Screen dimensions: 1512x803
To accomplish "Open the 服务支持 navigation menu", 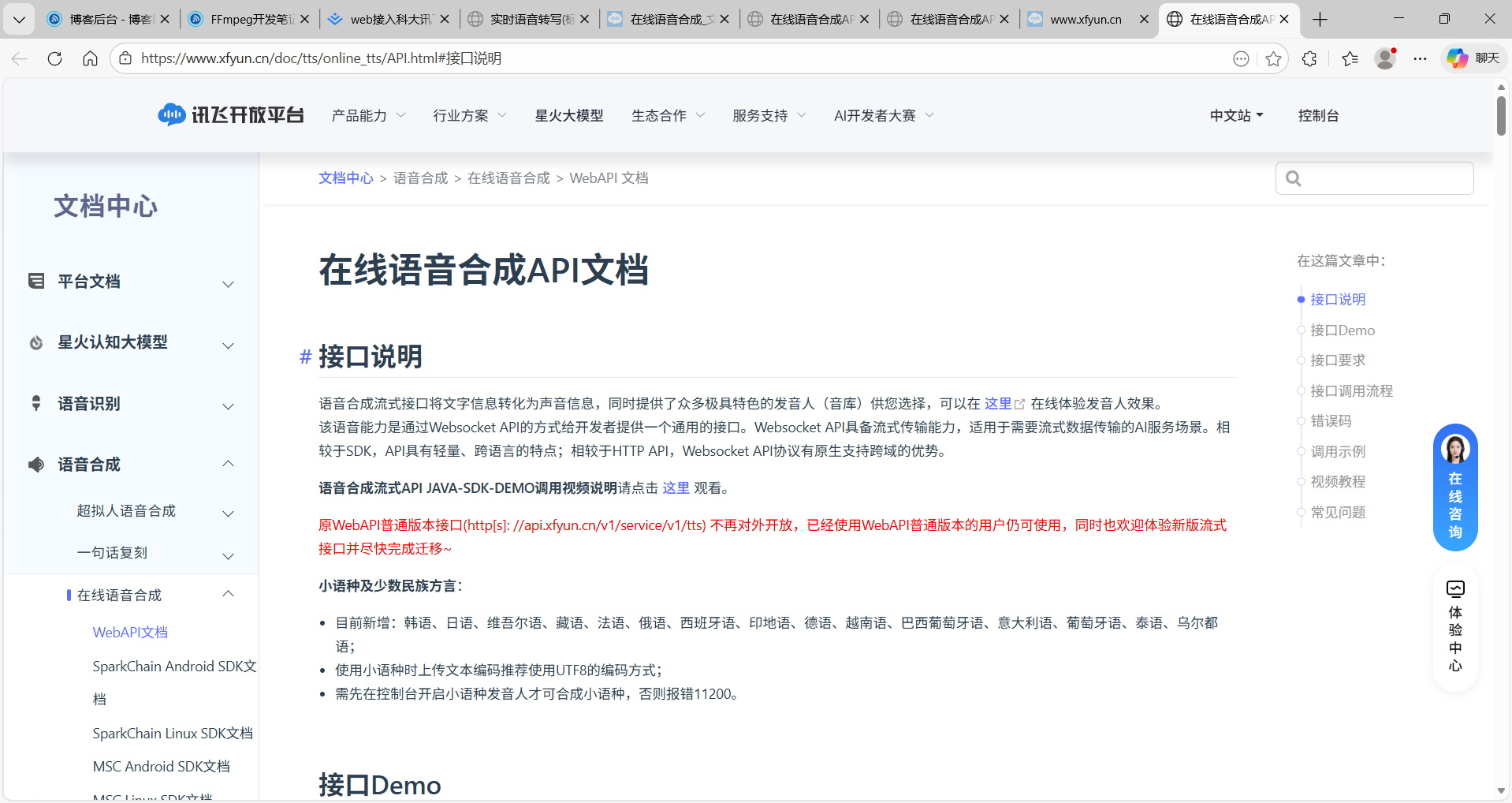I will (769, 115).
